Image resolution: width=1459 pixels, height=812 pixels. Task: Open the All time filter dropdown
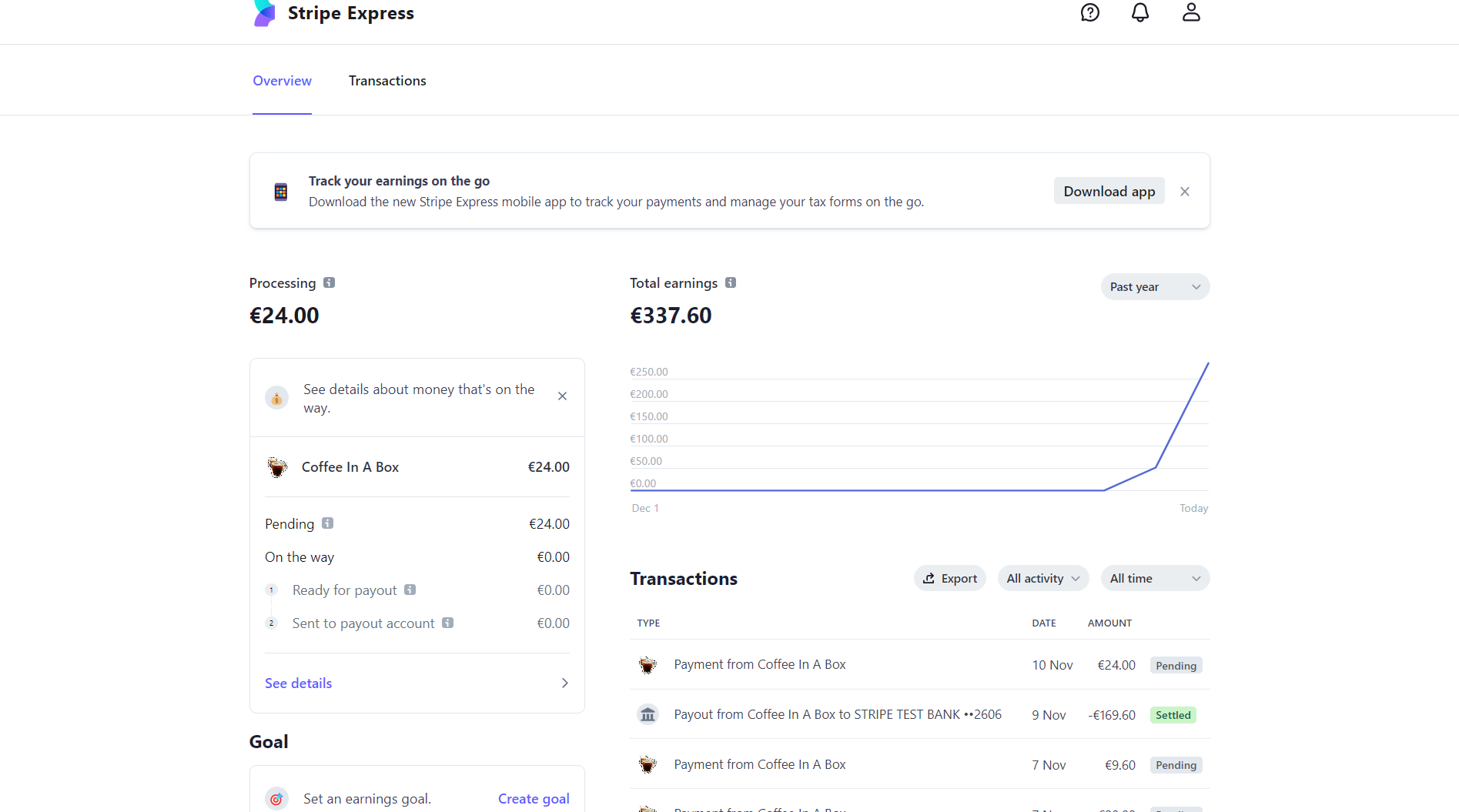pos(1154,578)
